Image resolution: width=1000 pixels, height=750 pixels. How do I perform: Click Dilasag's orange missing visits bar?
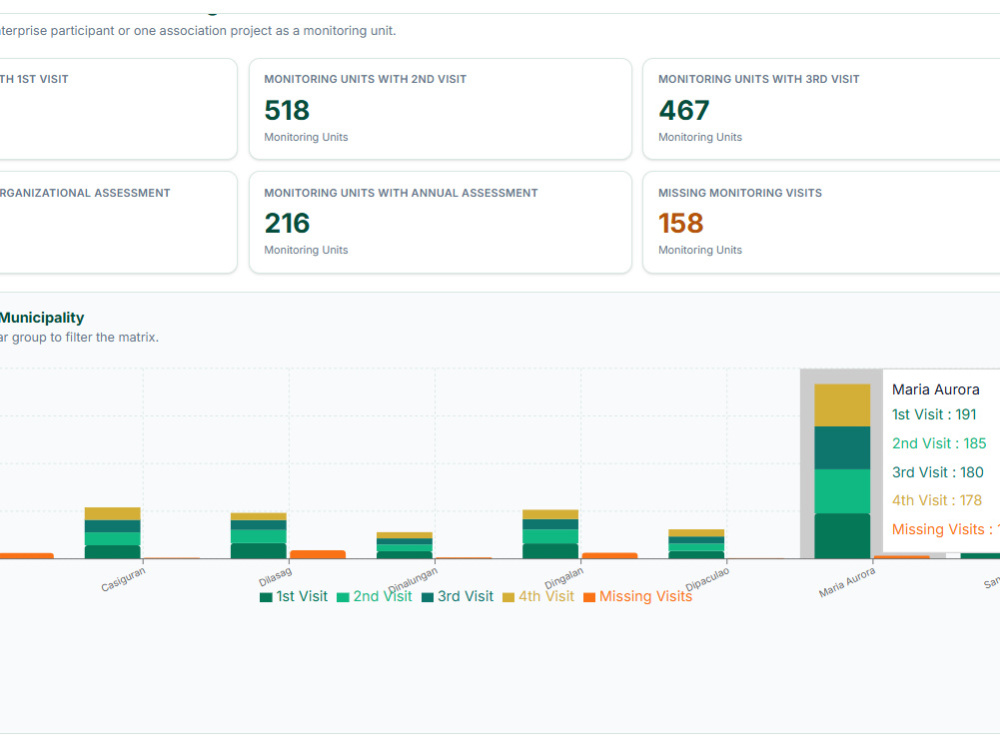pos(318,554)
